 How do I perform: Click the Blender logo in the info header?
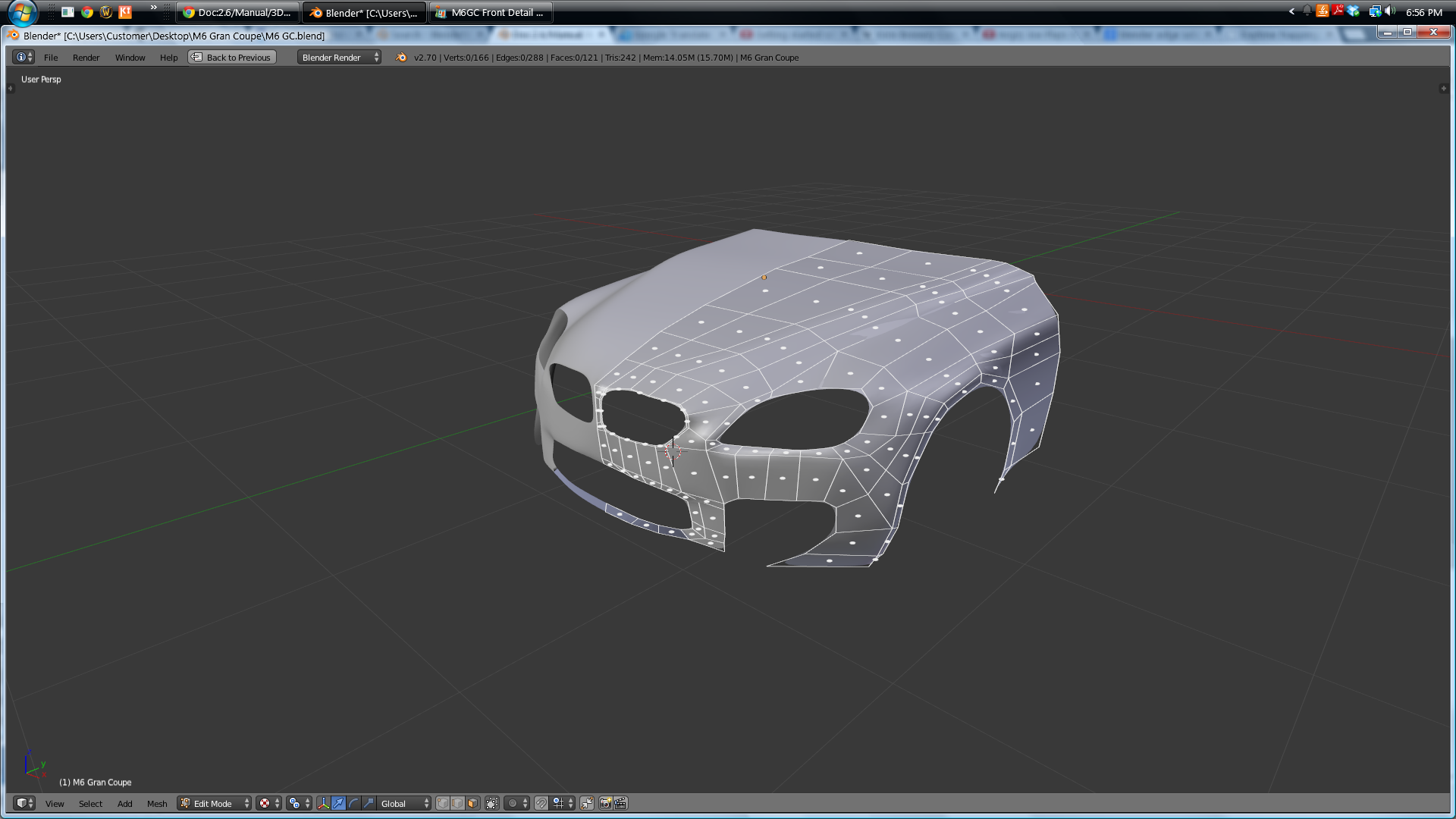(x=401, y=58)
